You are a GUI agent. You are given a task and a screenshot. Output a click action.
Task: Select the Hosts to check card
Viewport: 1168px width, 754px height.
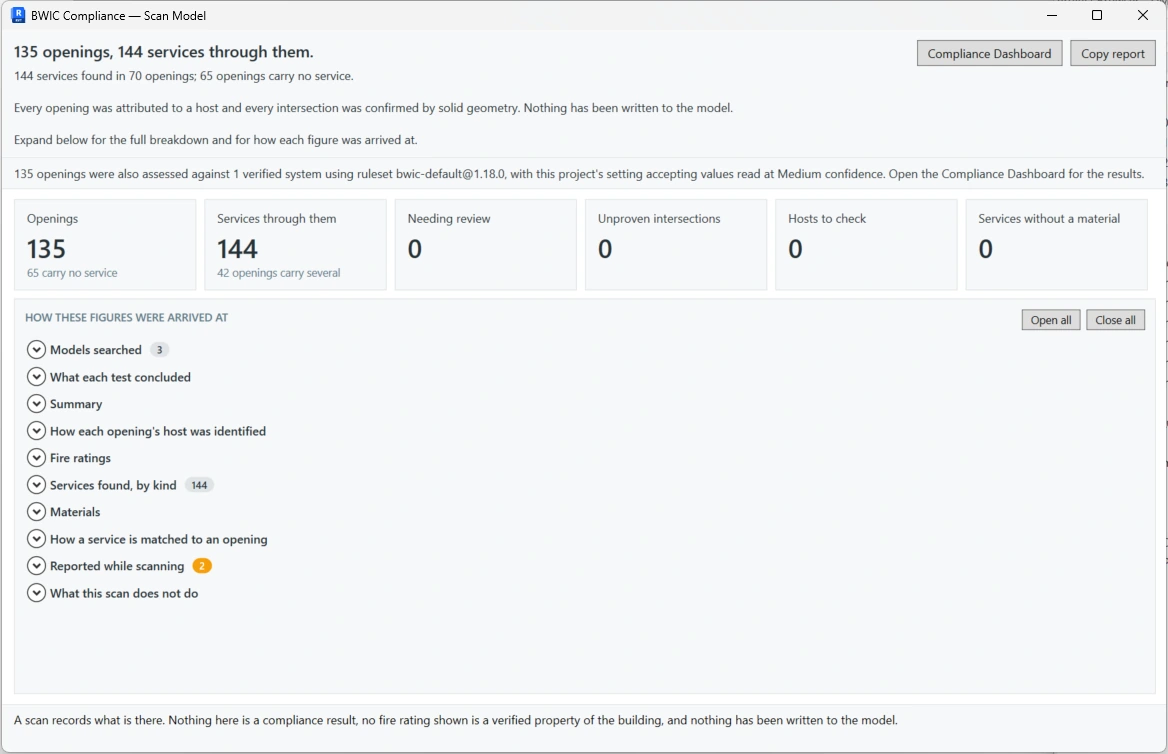point(866,244)
